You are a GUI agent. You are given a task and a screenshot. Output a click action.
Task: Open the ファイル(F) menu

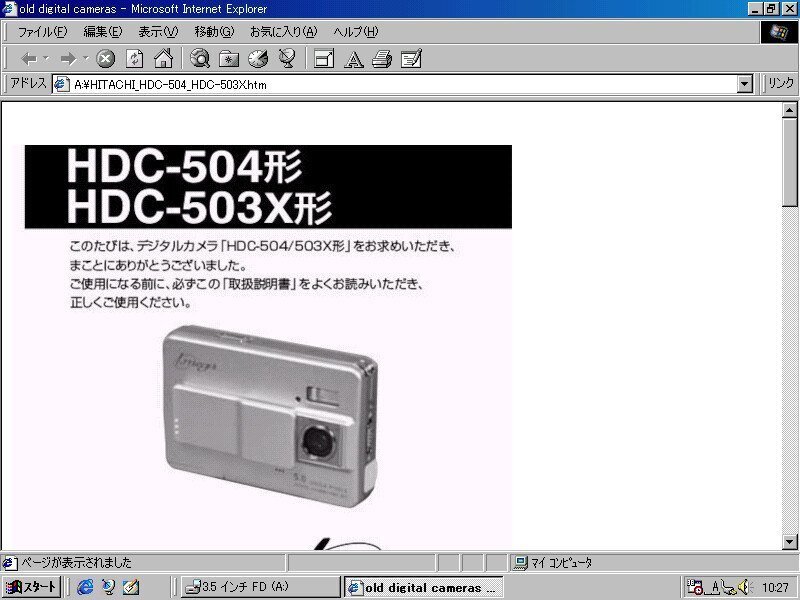coord(42,32)
